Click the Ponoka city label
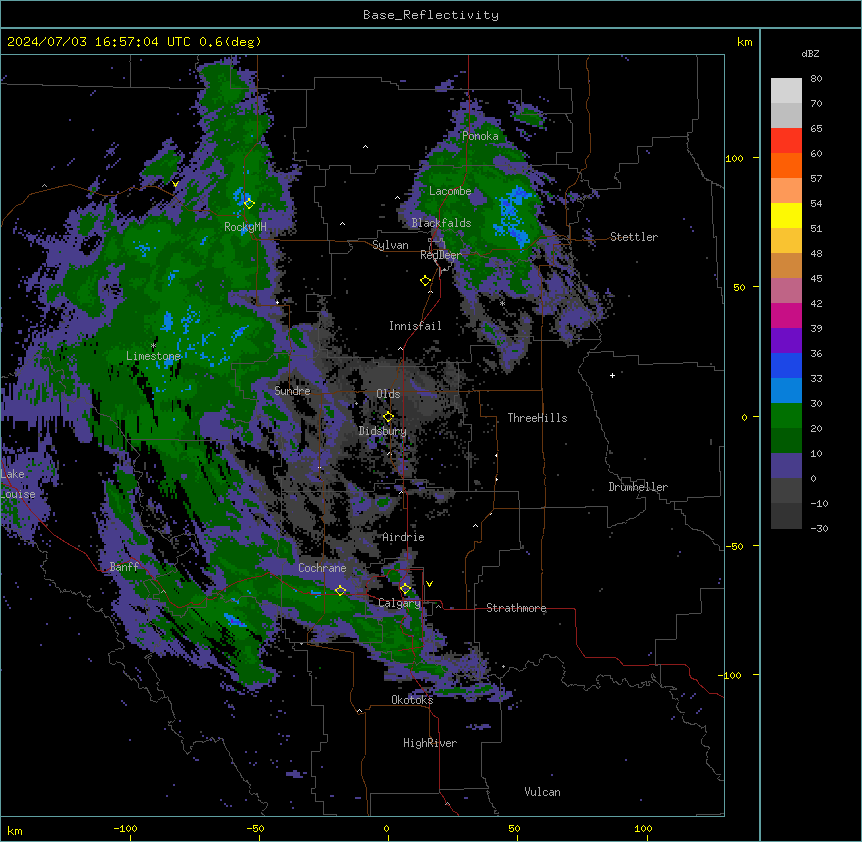Screen dimensions: 862x842 click(x=480, y=136)
